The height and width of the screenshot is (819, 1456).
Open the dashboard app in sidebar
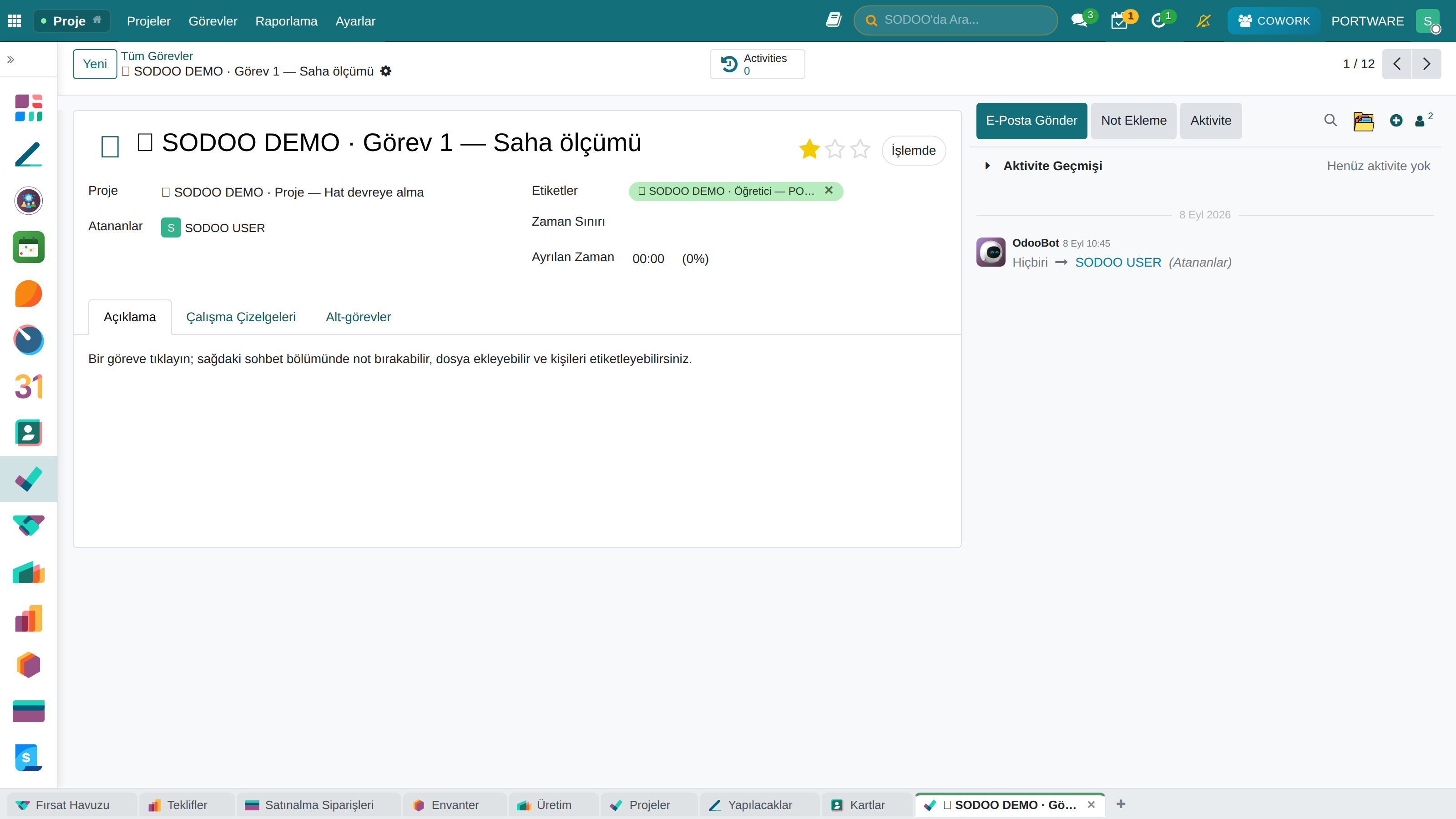29,108
